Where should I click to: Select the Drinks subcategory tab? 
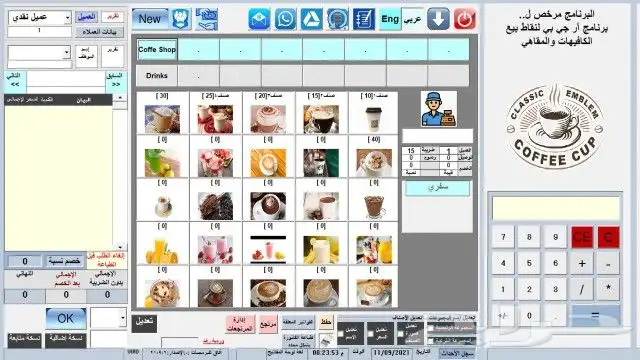(x=157, y=76)
